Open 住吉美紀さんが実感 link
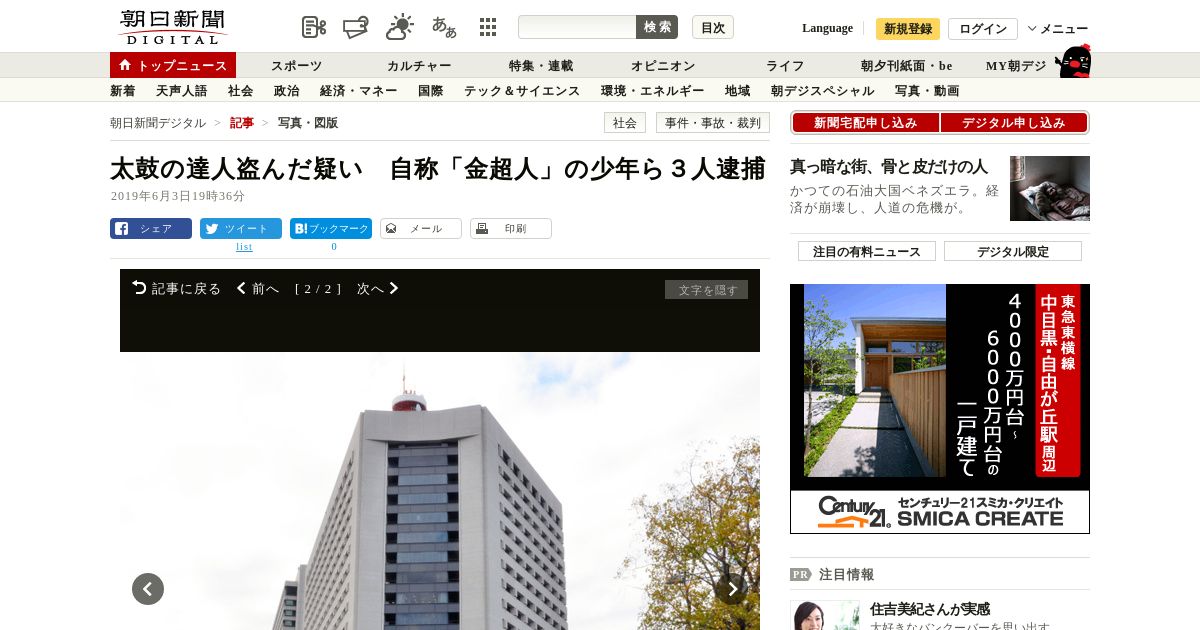This screenshot has height=630, width=1200. (x=930, y=608)
